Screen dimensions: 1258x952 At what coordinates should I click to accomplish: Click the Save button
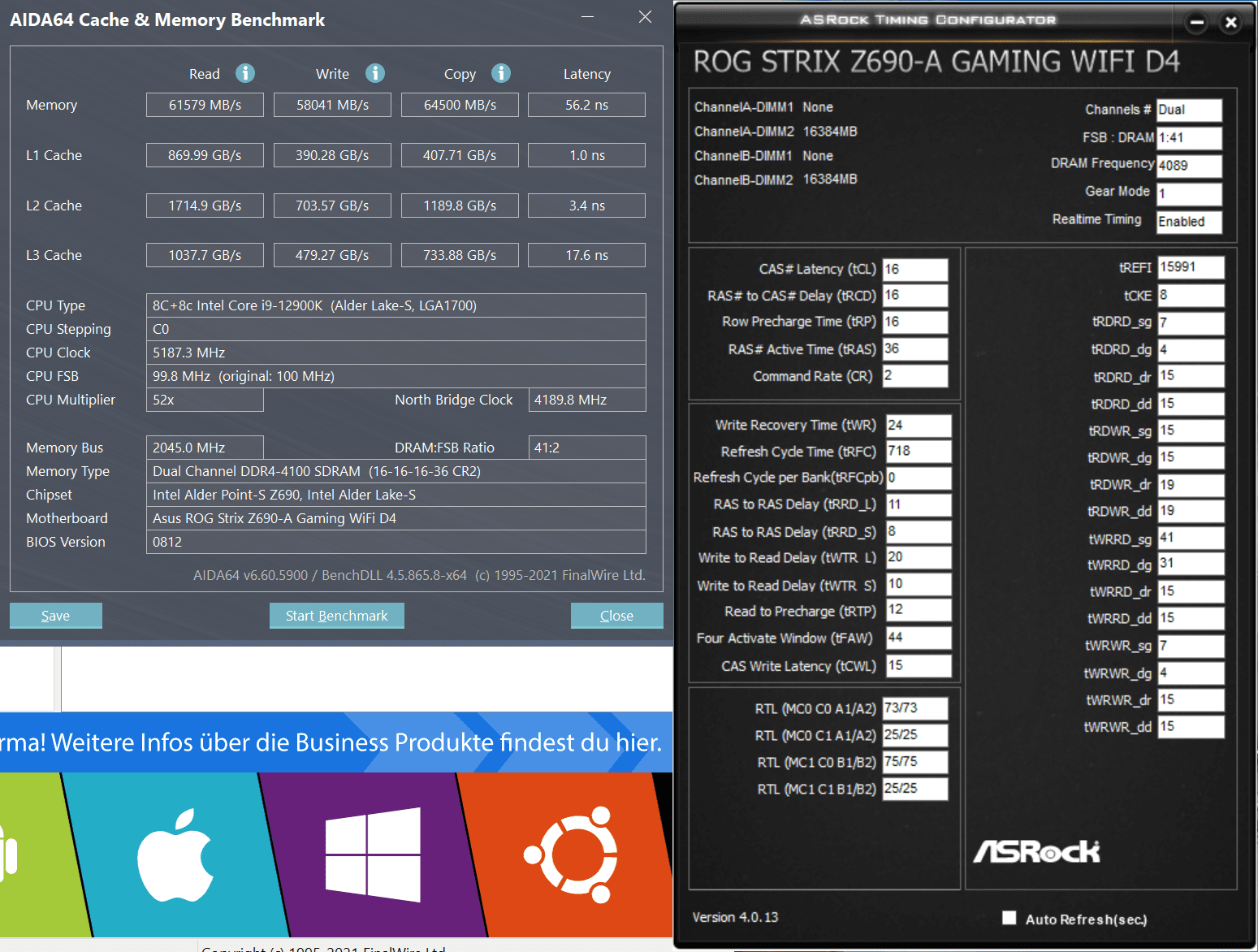[x=56, y=616]
